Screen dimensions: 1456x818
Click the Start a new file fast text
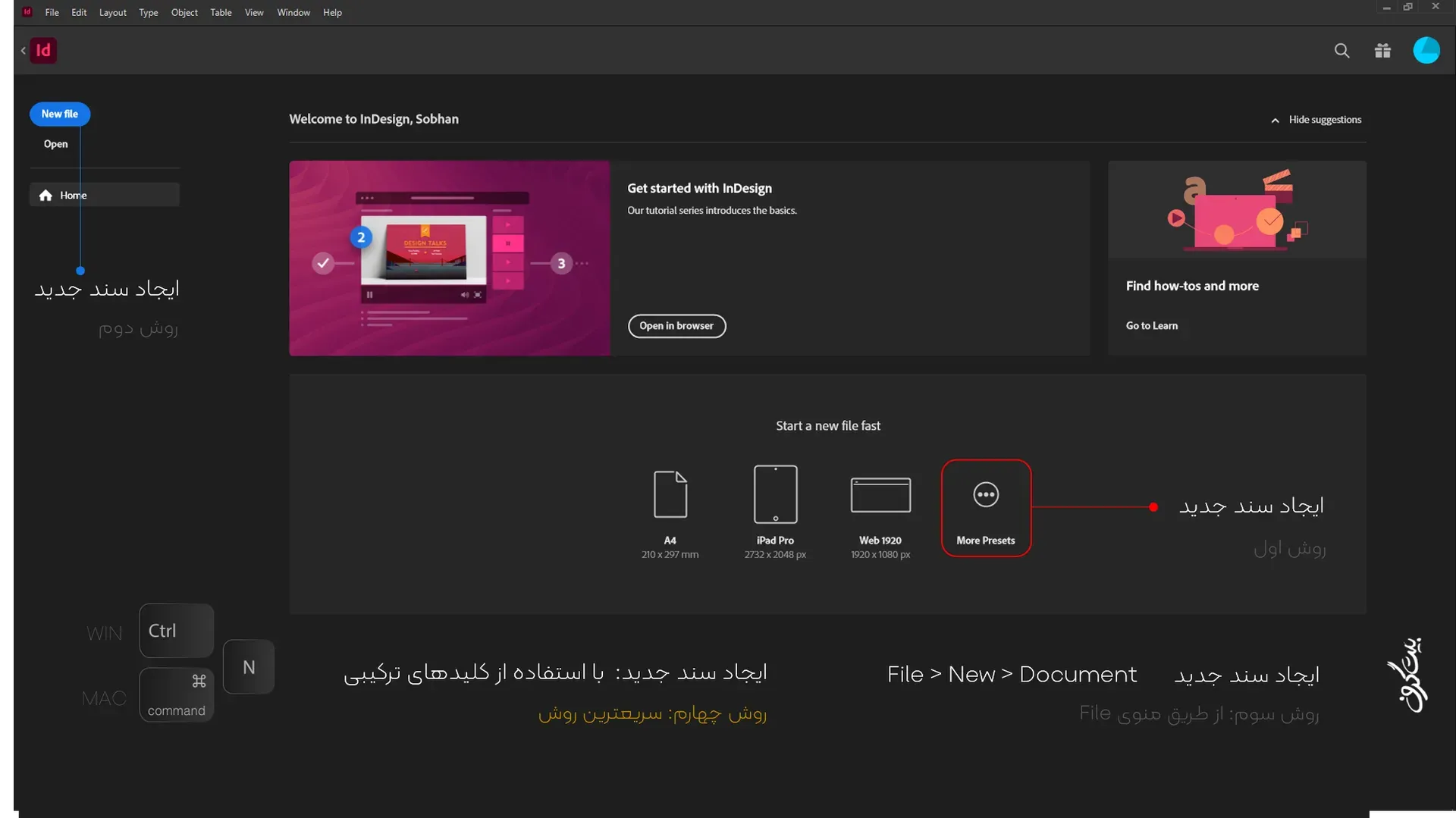[828, 426]
